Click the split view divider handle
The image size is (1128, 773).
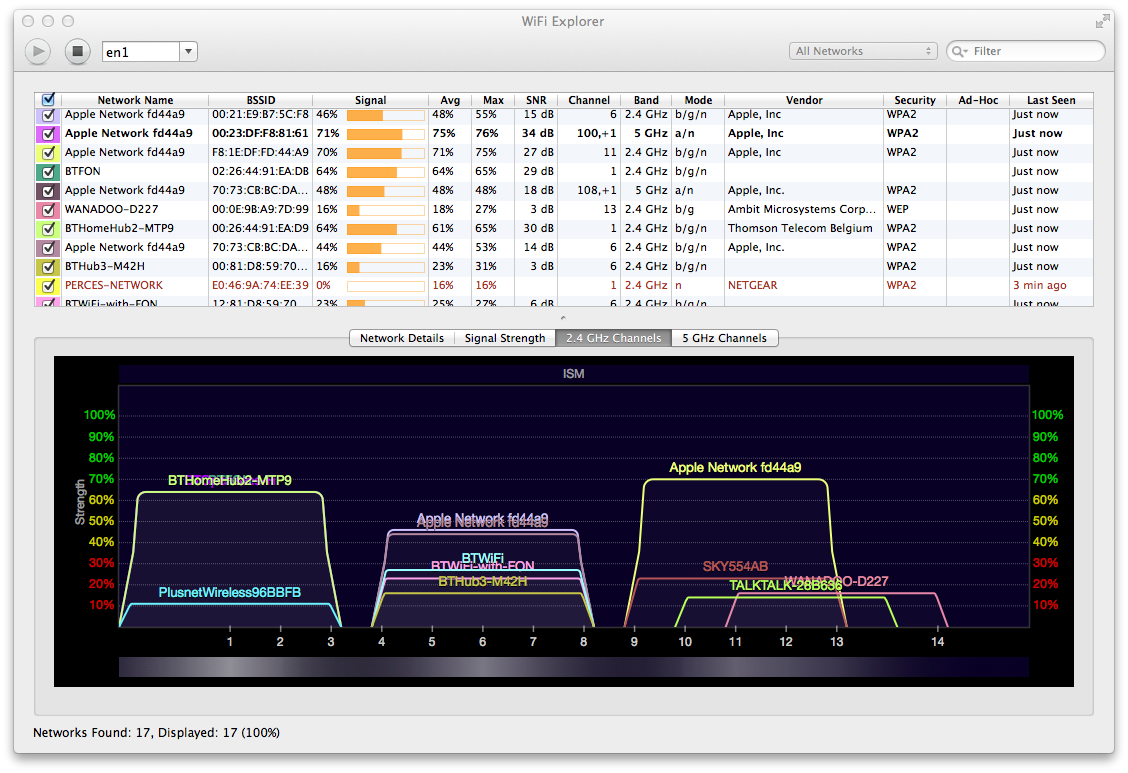point(563,318)
